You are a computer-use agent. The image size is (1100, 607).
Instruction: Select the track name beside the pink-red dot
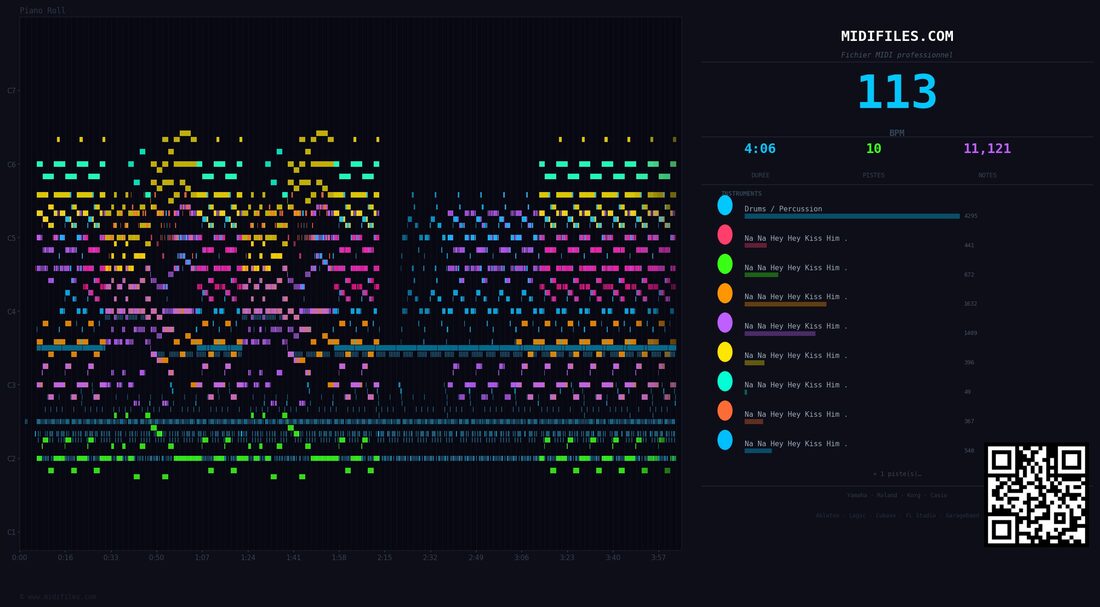coord(796,239)
